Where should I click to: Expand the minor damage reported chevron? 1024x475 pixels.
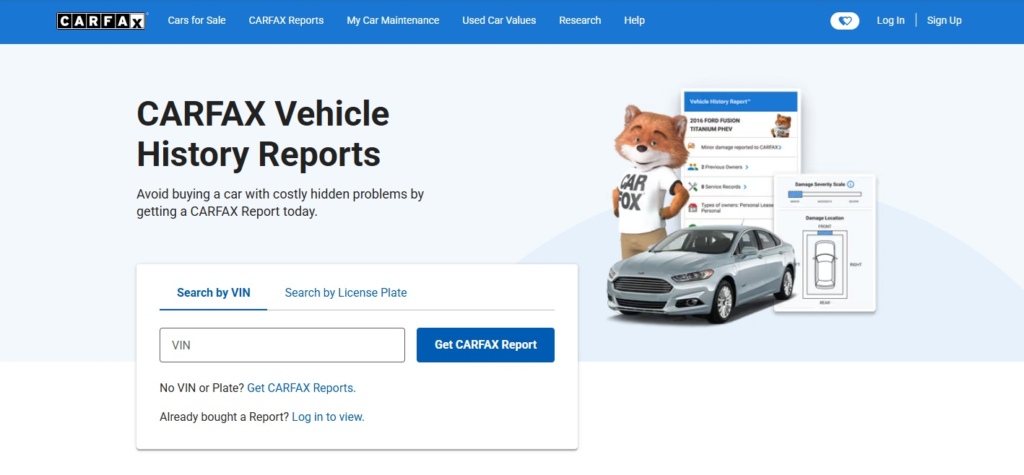(781, 147)
